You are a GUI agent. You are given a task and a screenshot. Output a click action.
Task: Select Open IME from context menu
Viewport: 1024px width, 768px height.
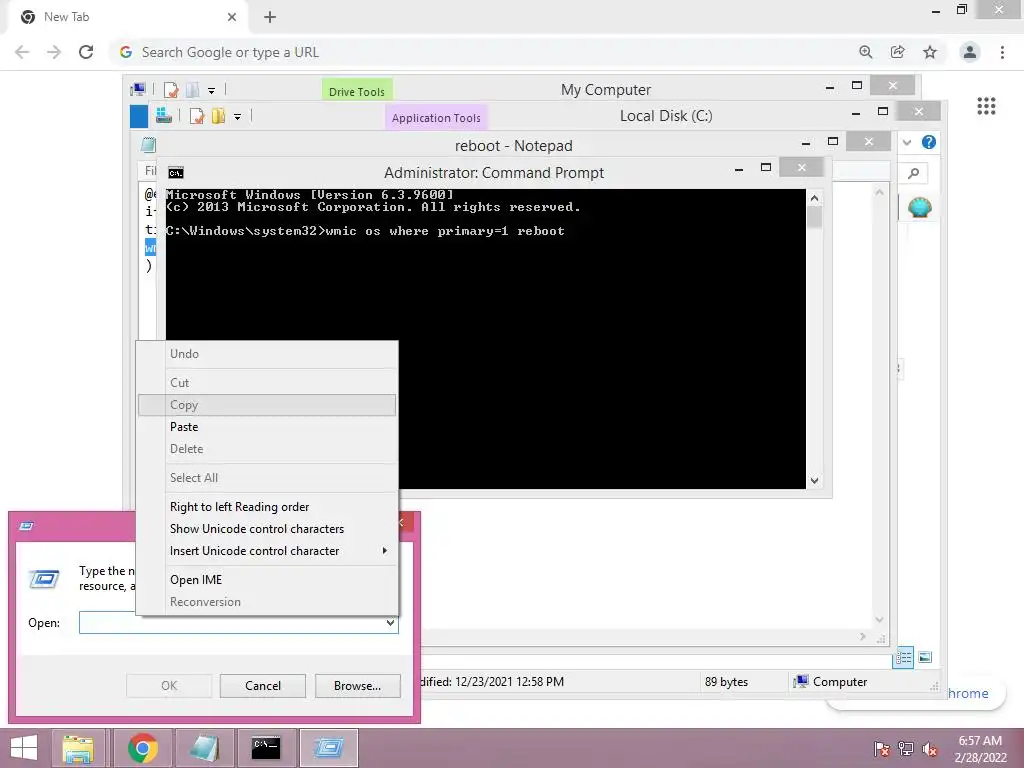pyautogui.click(x=267, y=580)
